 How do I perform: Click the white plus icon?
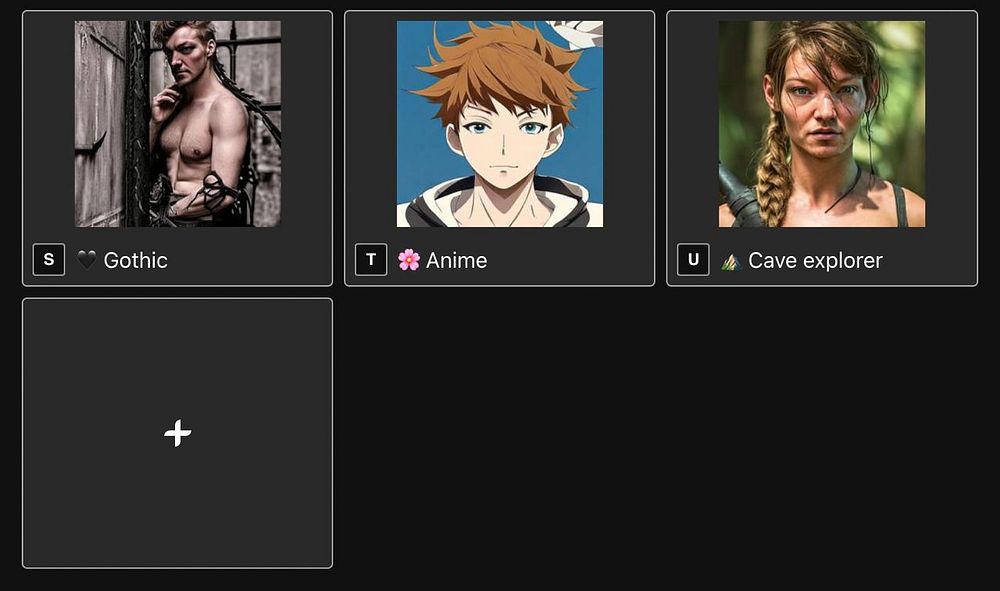[177, 434]
